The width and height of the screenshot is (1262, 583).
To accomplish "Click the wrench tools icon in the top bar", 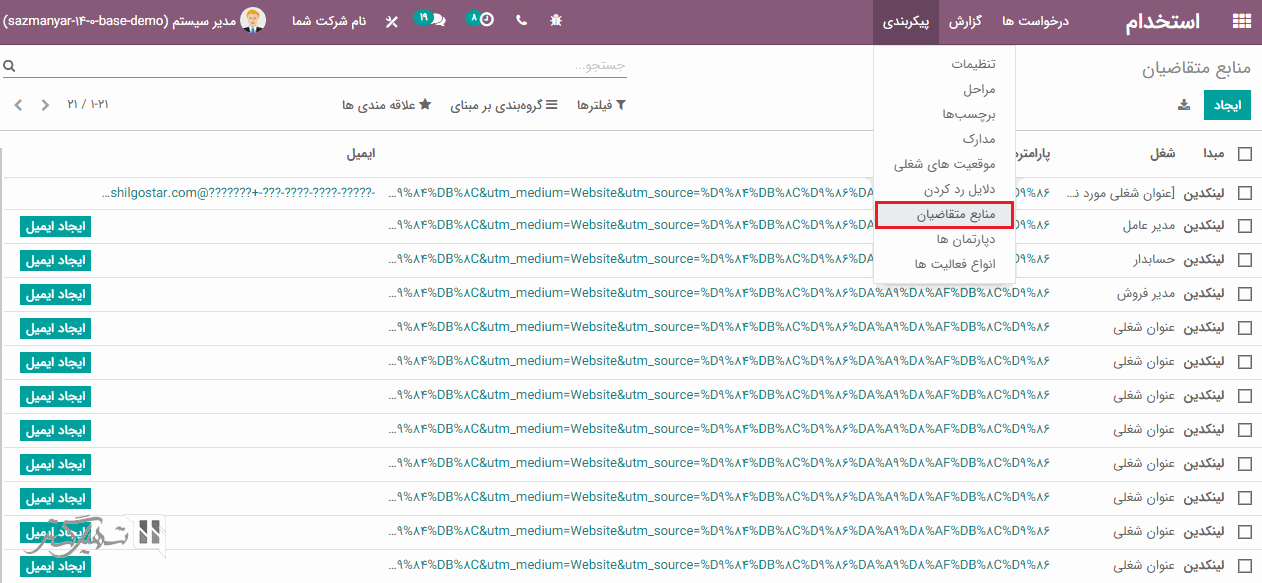I will (391, 21).
